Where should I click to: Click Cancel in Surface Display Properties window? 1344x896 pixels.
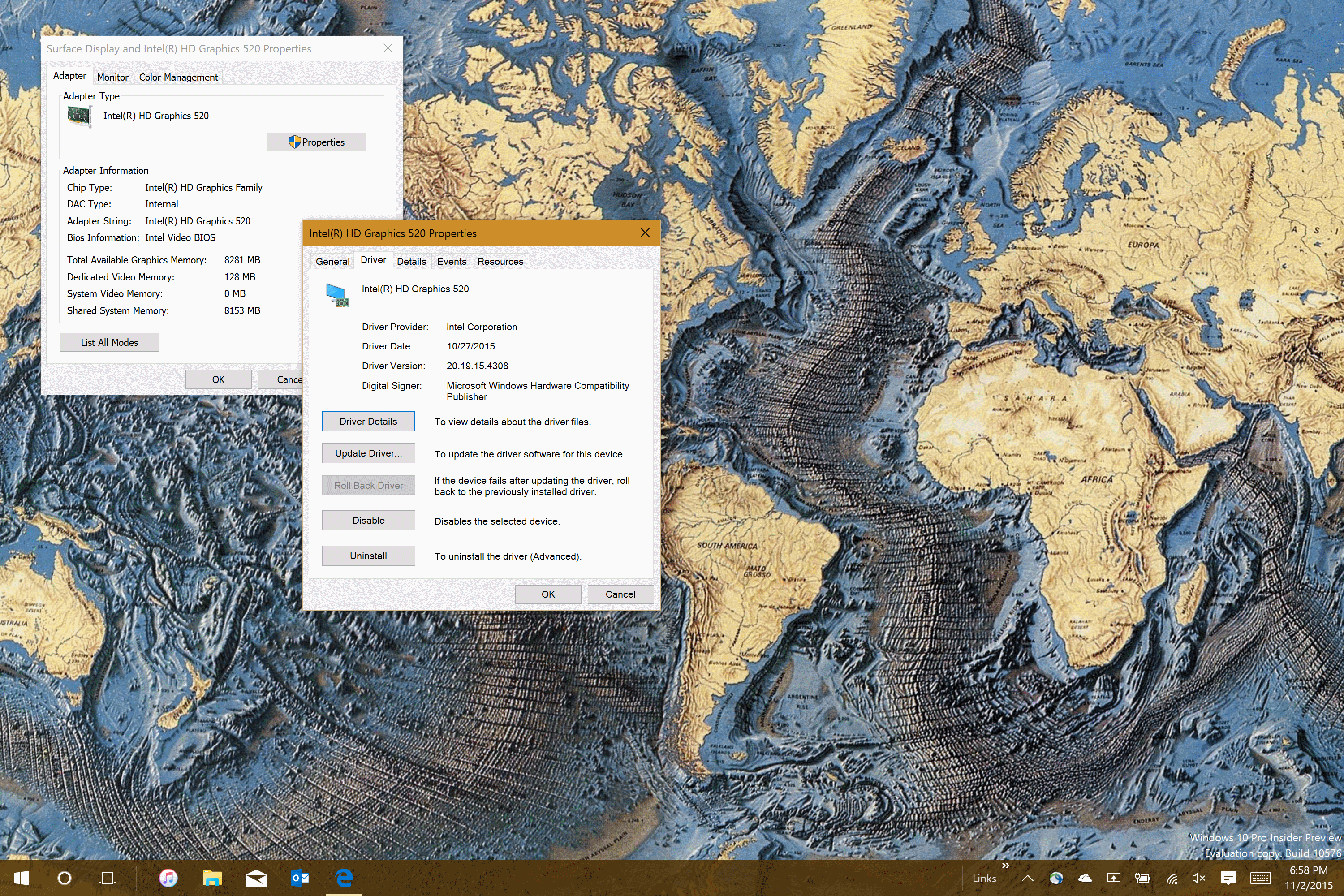(280, 379)
